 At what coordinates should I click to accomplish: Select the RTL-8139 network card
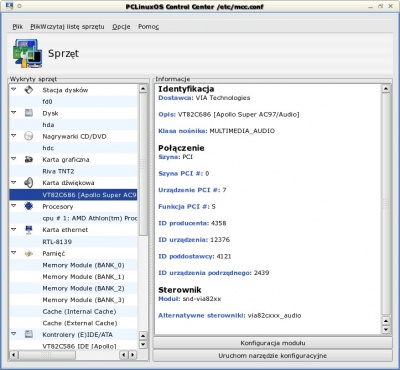(73, 242)
